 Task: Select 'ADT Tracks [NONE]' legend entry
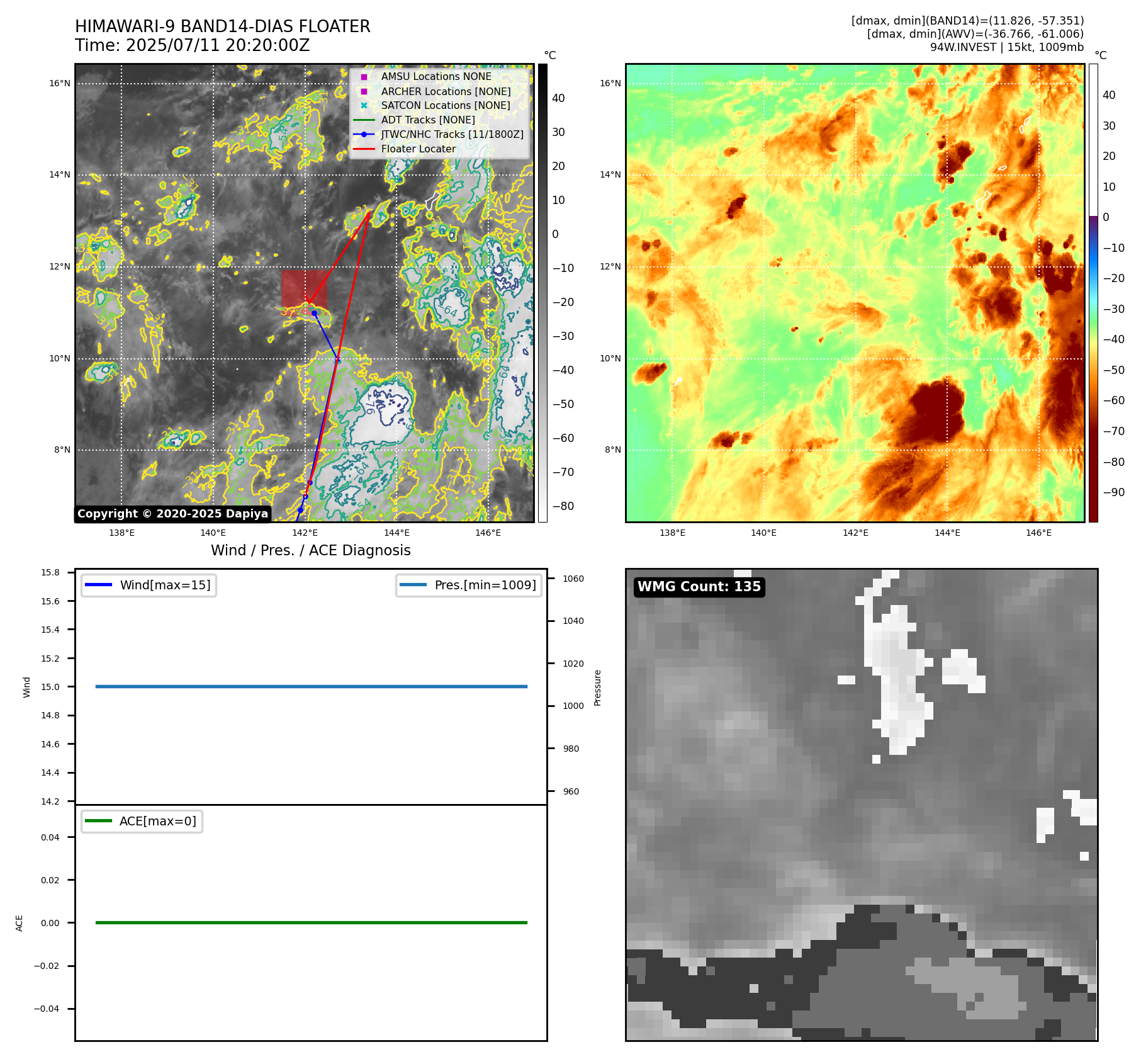(x=428, y=120)
